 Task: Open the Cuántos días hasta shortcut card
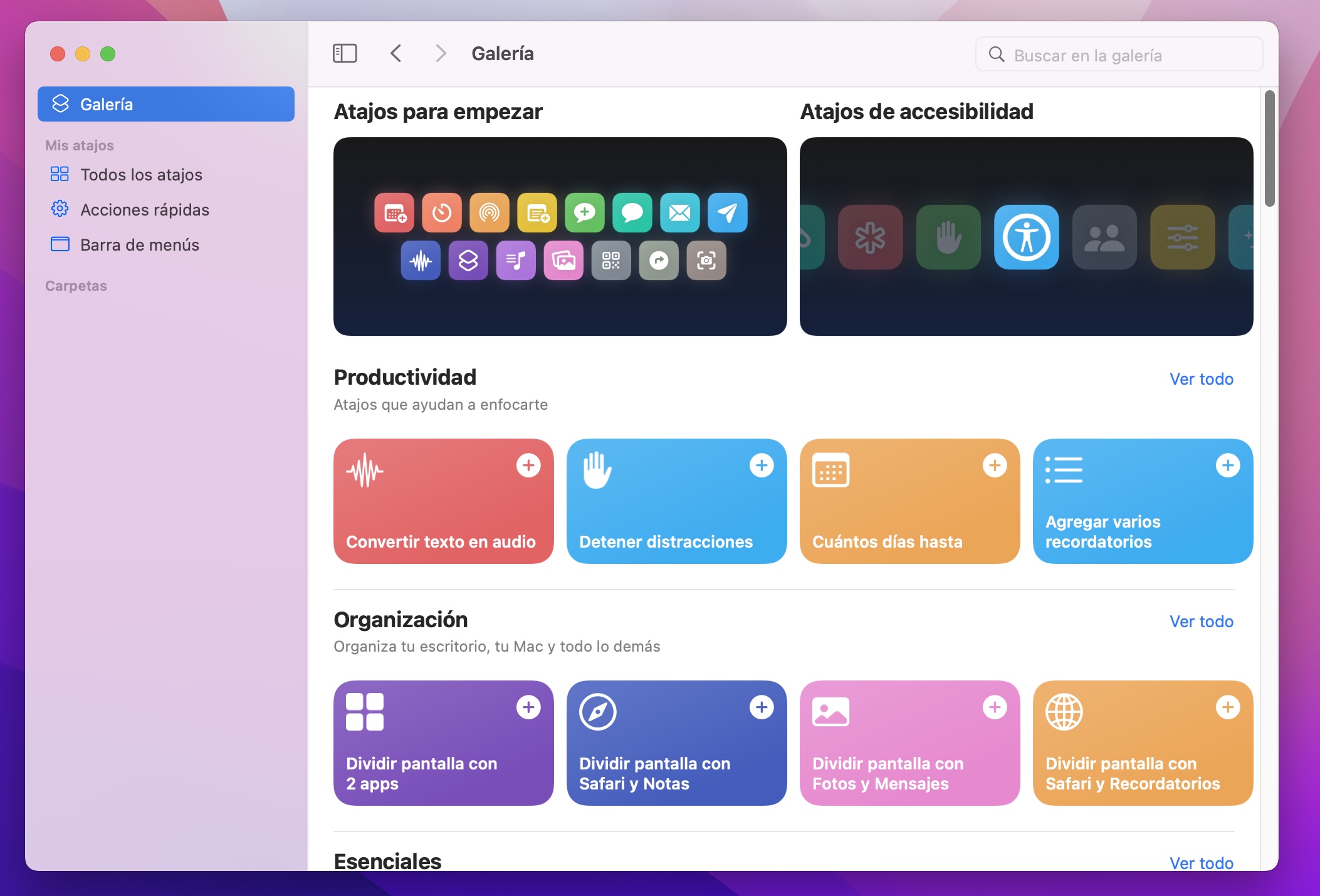[x=909, y=501]
